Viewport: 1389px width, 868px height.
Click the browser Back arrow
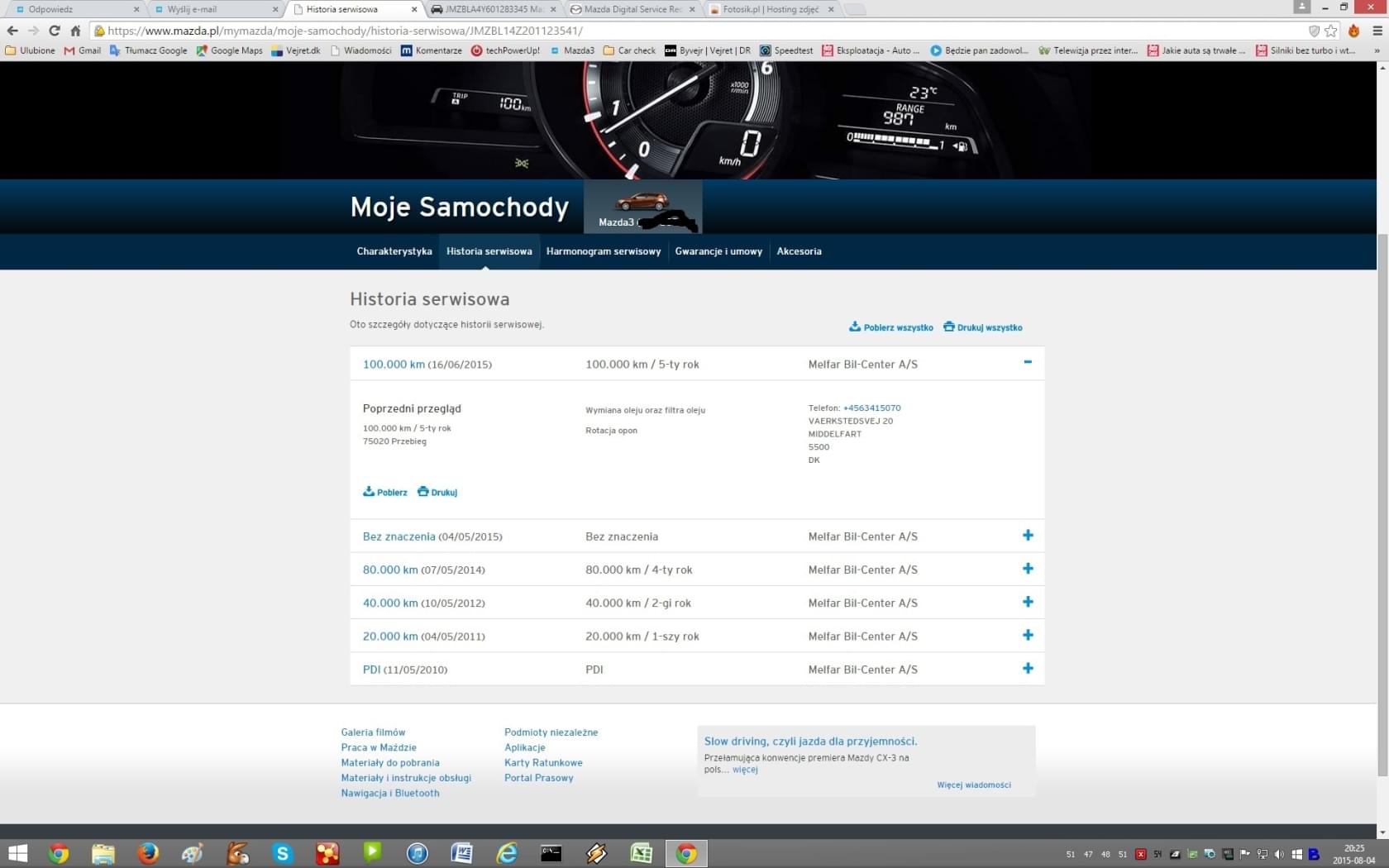tap(12, 31)
